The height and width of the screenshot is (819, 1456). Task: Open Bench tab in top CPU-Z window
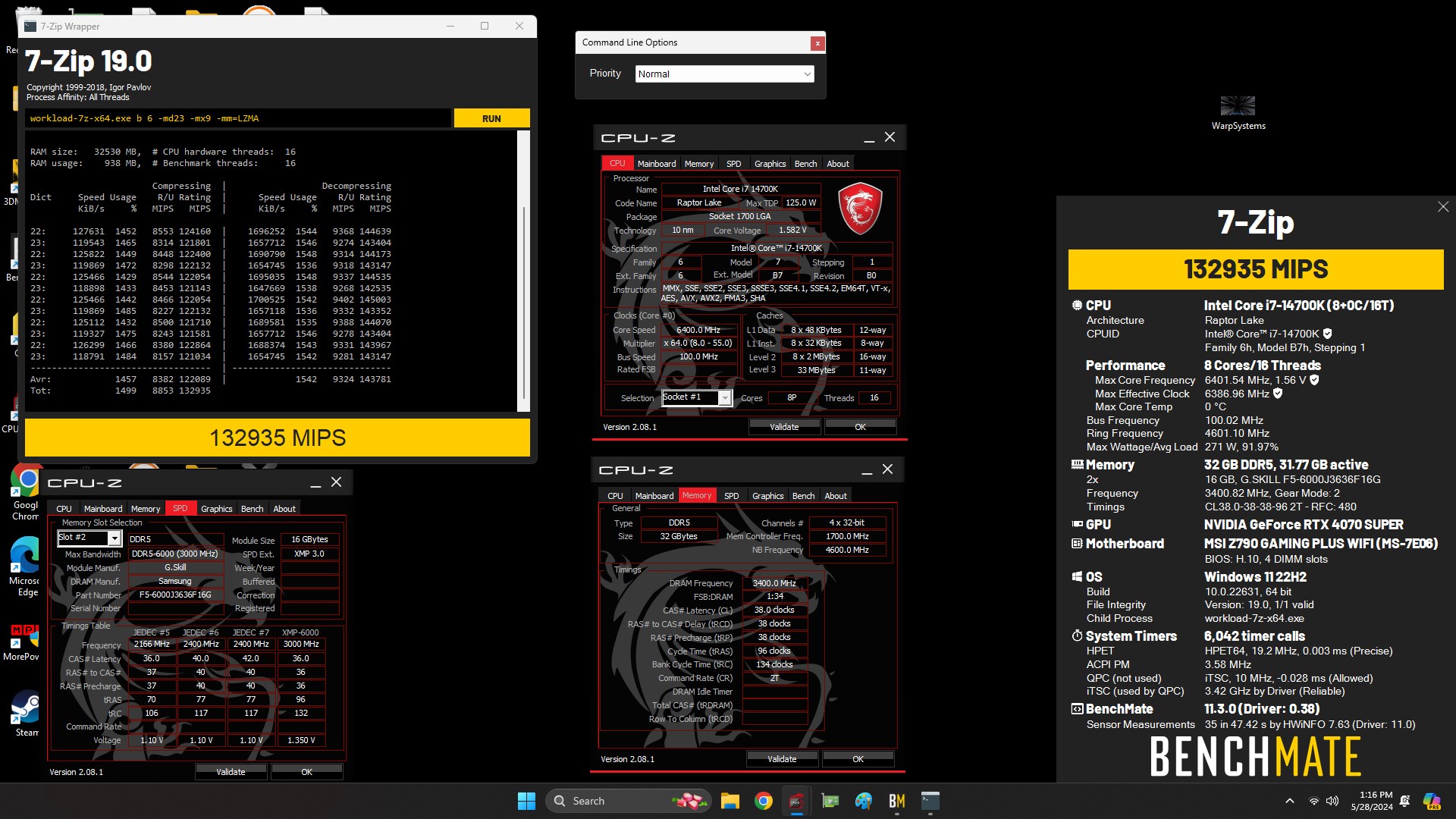[805, 164]
